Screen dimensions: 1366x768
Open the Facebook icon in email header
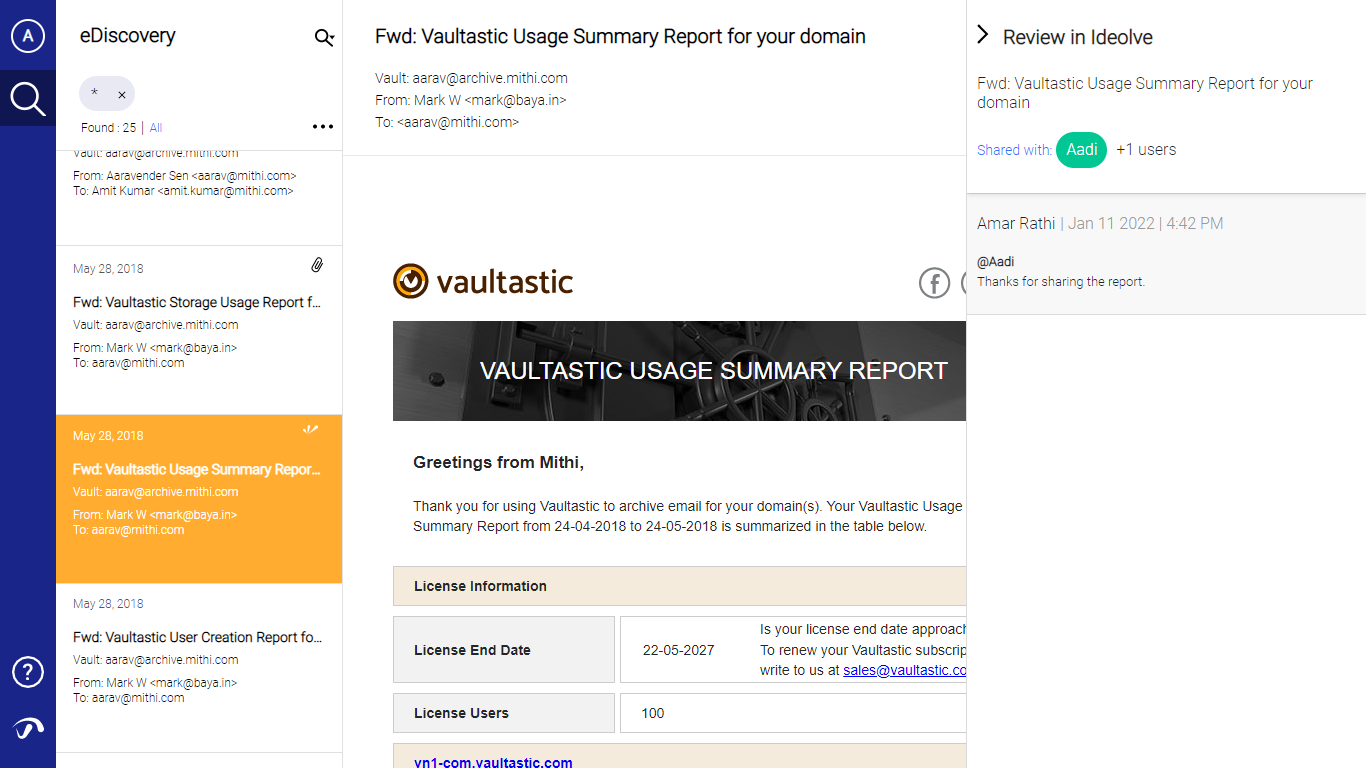click(x=934, y=283)
